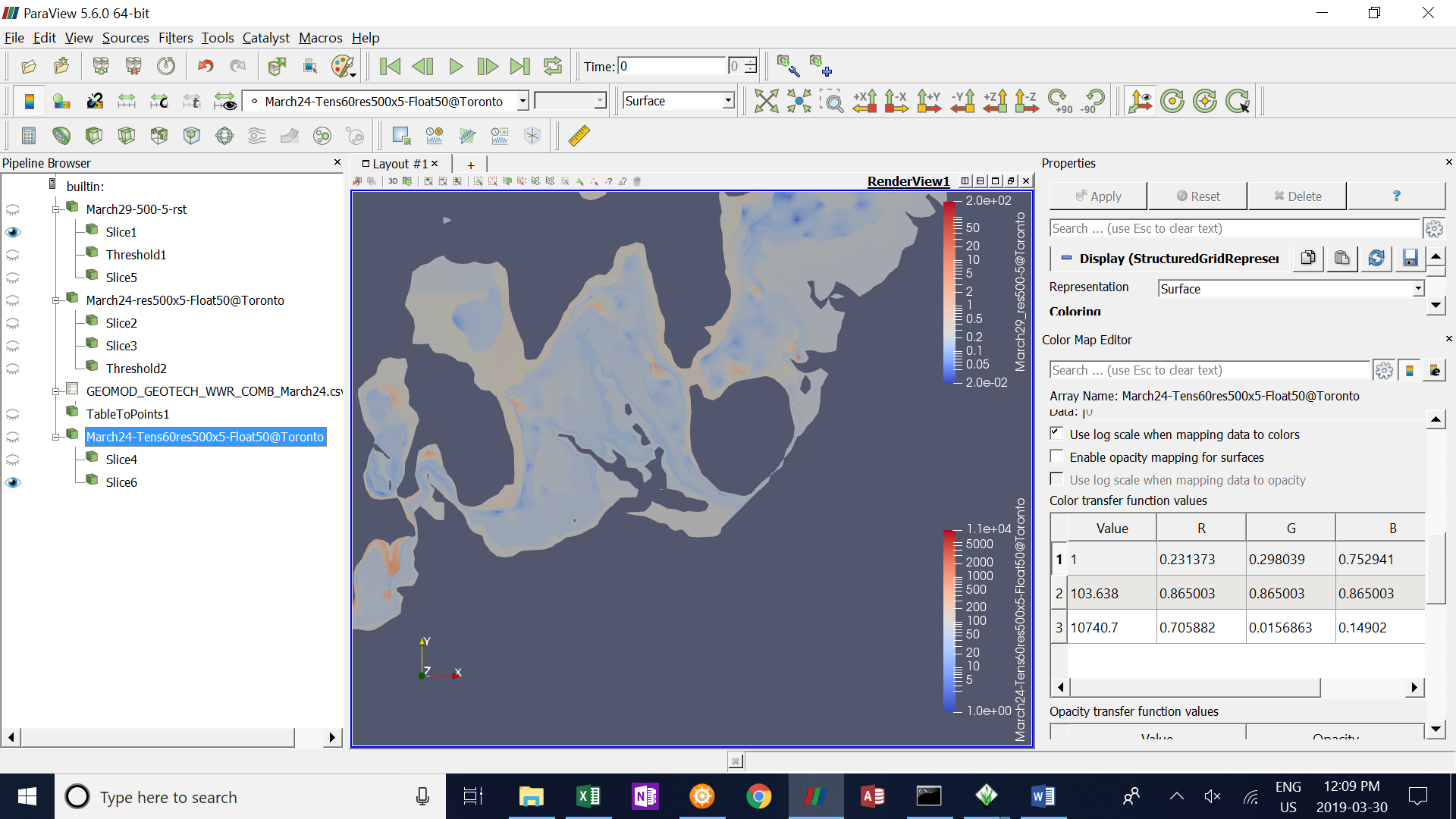Toggle visibility of Threshold1
The image size is (1456, 819).
click(x=13, y=255)
